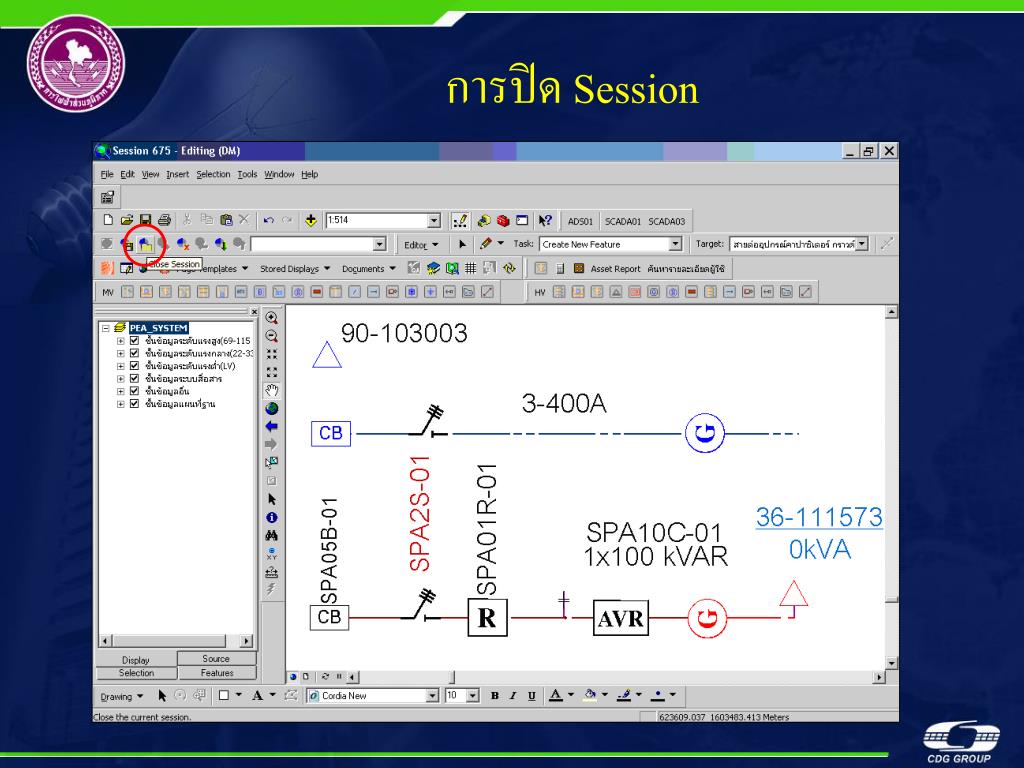Select the drawing toolbar pointer arrow

pyautogui.click(x=162, y=696)
